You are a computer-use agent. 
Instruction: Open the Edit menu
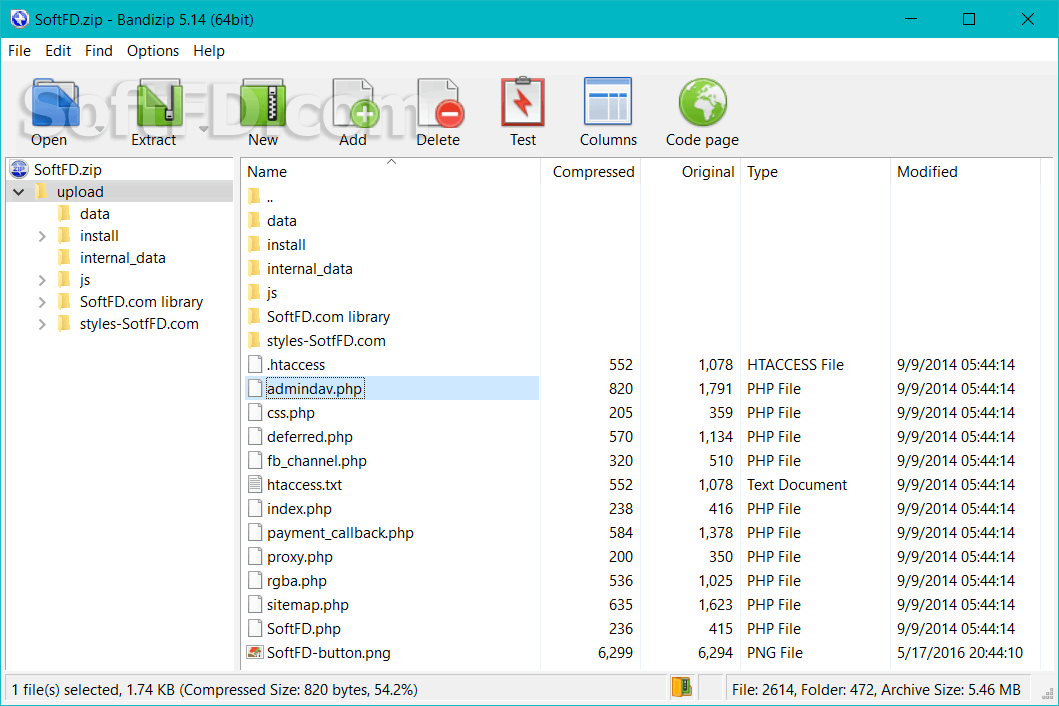58,51
